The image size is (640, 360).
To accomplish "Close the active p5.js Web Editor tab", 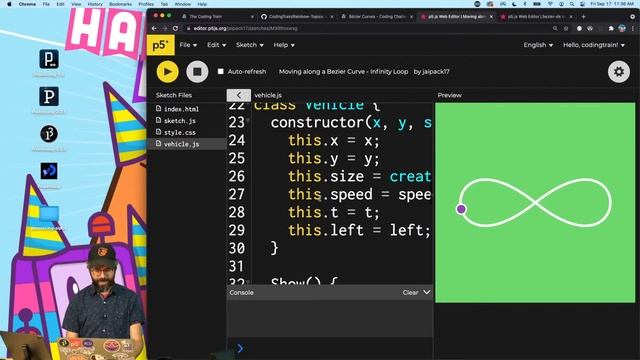I will tap(491, 17).
